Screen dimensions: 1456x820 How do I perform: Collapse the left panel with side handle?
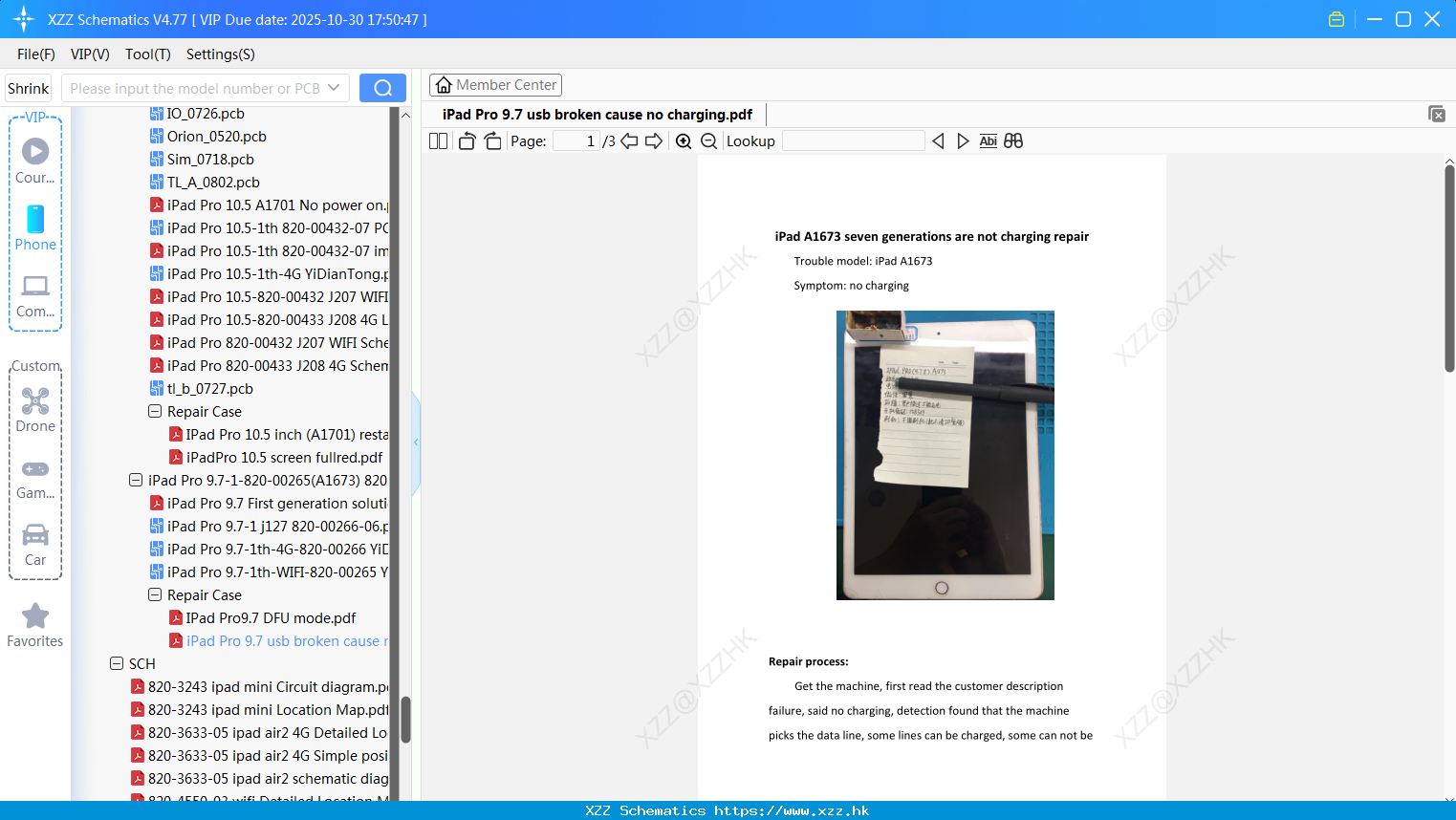tap(416, 442)
